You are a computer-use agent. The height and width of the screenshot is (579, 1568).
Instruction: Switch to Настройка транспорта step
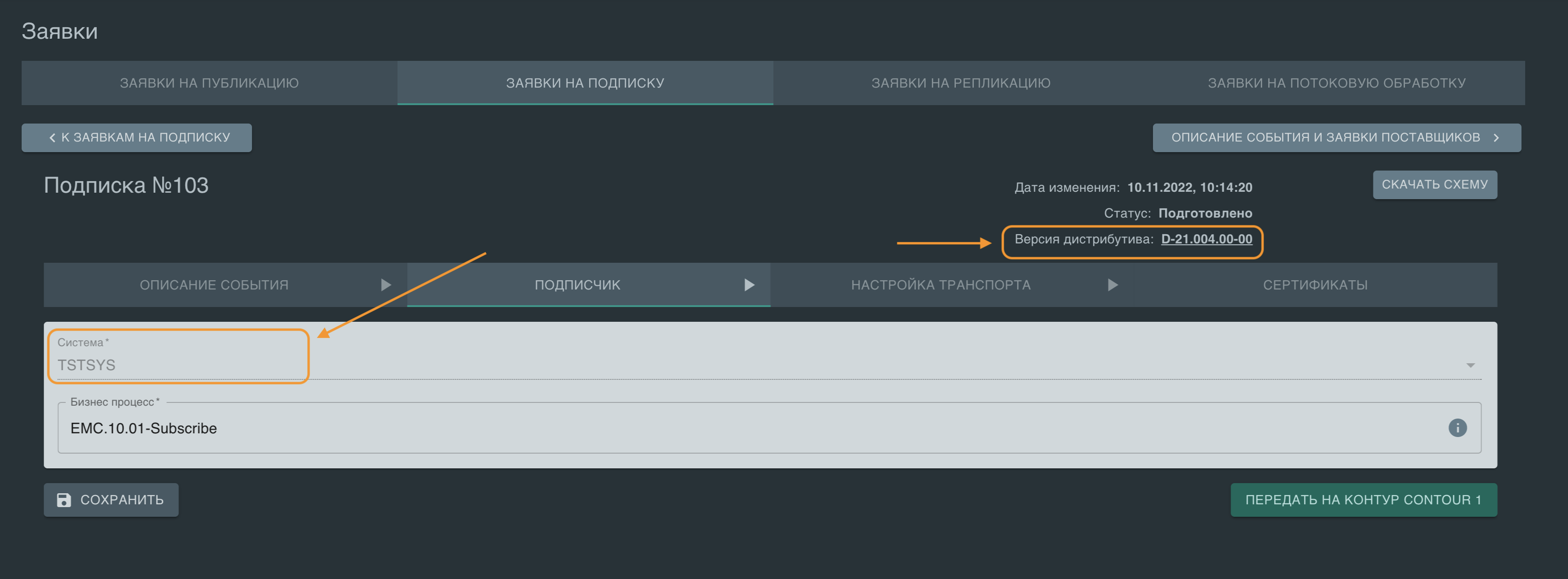[x=941, y=284]
